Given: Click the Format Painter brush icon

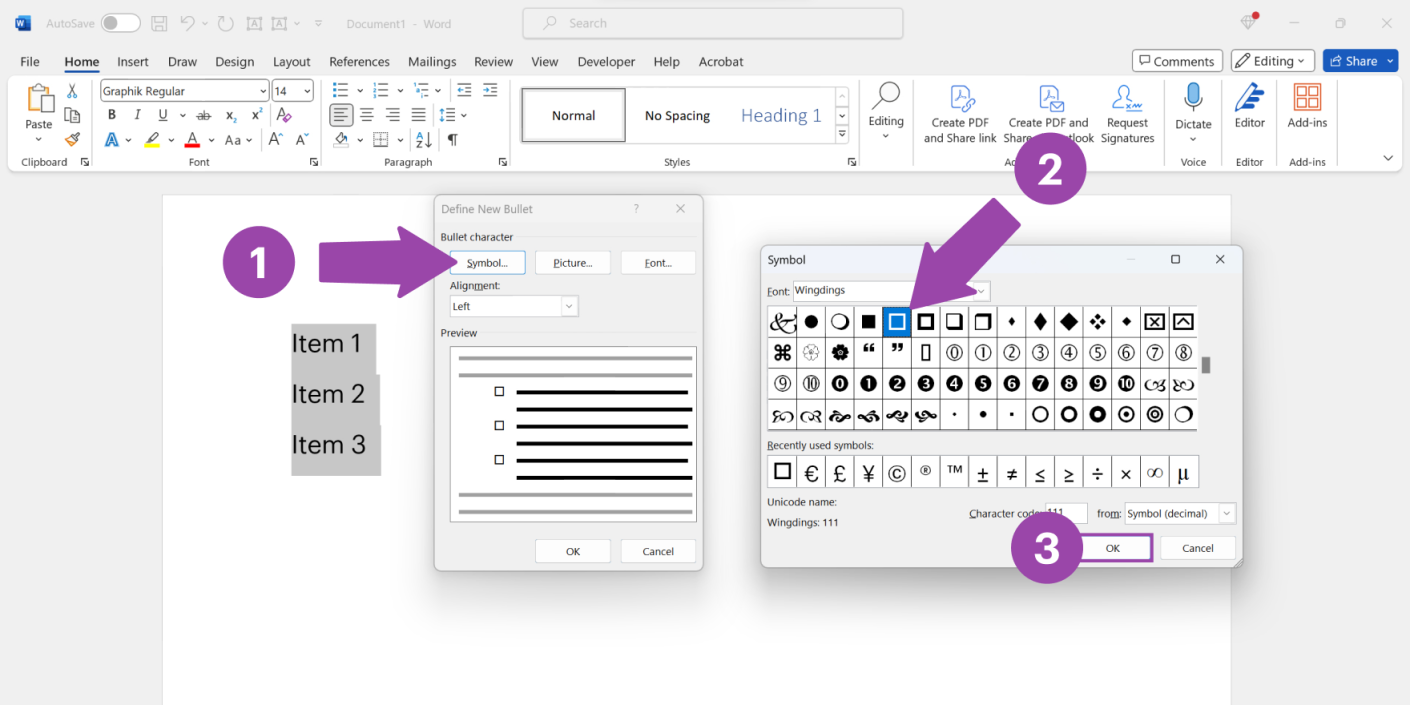Looking at the screenshot, I should pyautogui.click(x=72, y=139).
